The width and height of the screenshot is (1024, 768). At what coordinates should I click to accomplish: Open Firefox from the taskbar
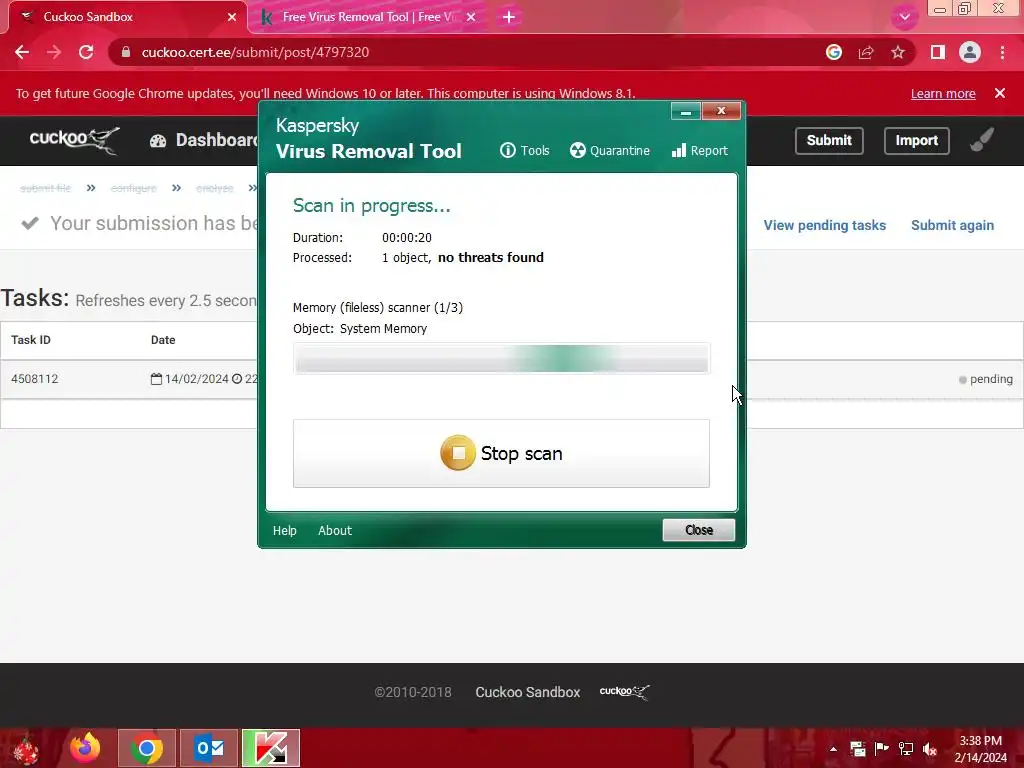click(85, 748)
